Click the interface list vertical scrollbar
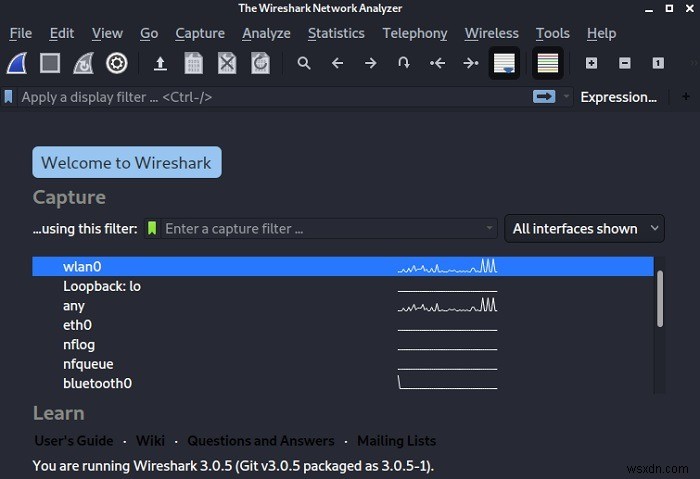700x479 pixels. (x=660, y=299)
